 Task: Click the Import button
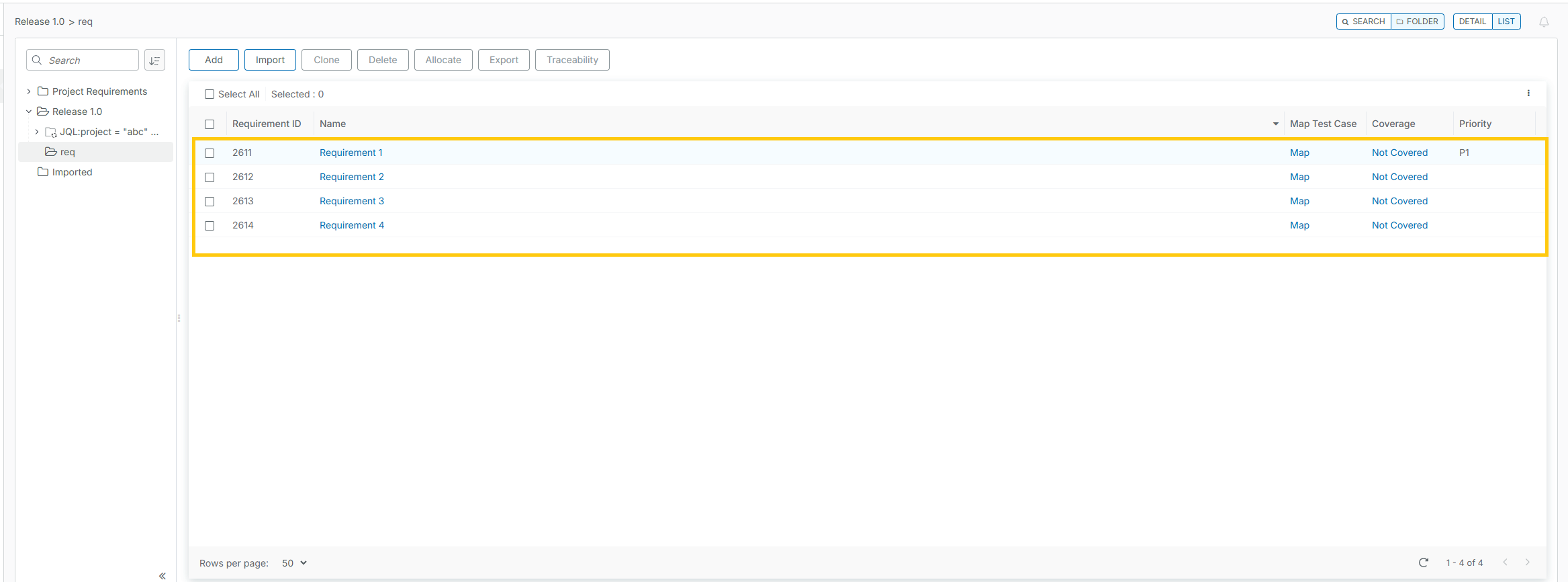(x=270, y=60)
